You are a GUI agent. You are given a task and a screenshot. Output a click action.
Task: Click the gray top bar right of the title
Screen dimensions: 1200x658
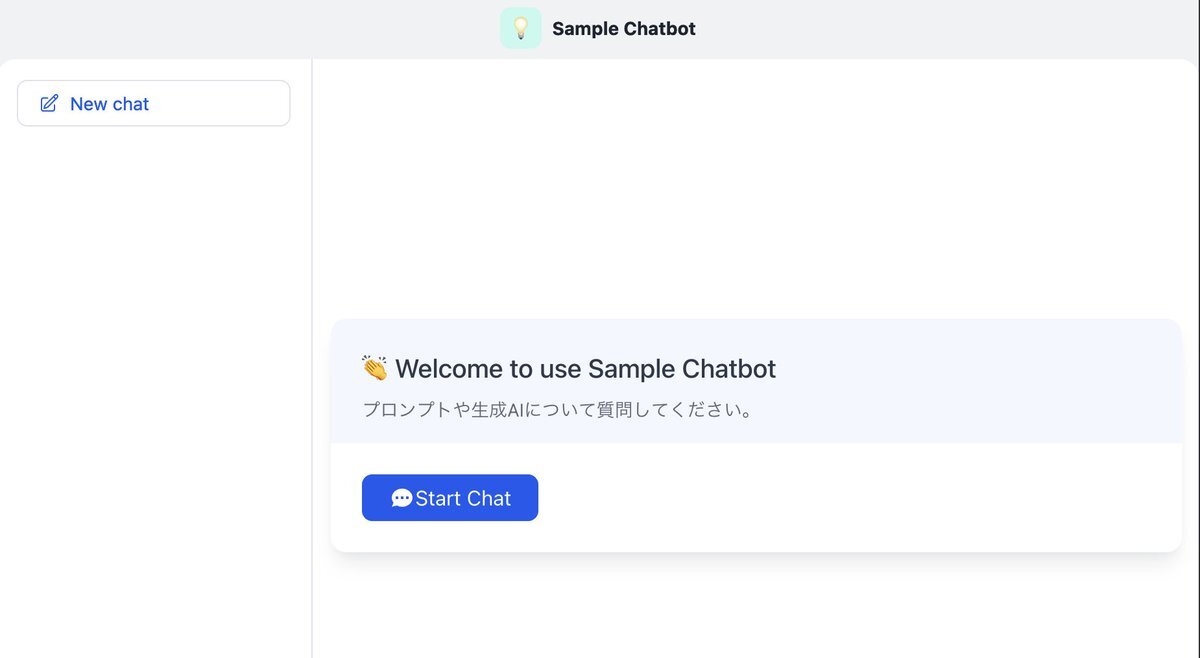[950, 28]
